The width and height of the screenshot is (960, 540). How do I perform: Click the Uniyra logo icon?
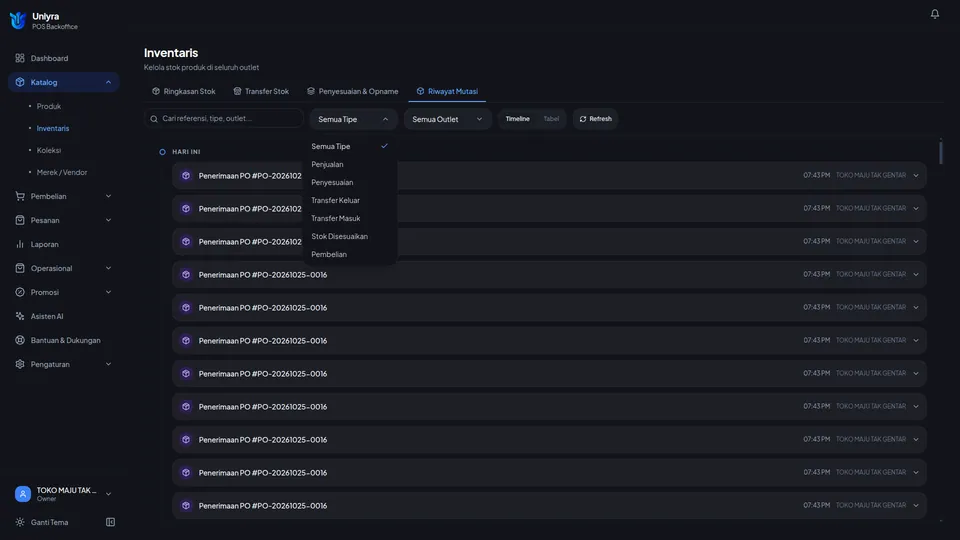pyautogui.click(x=18, y=20)
